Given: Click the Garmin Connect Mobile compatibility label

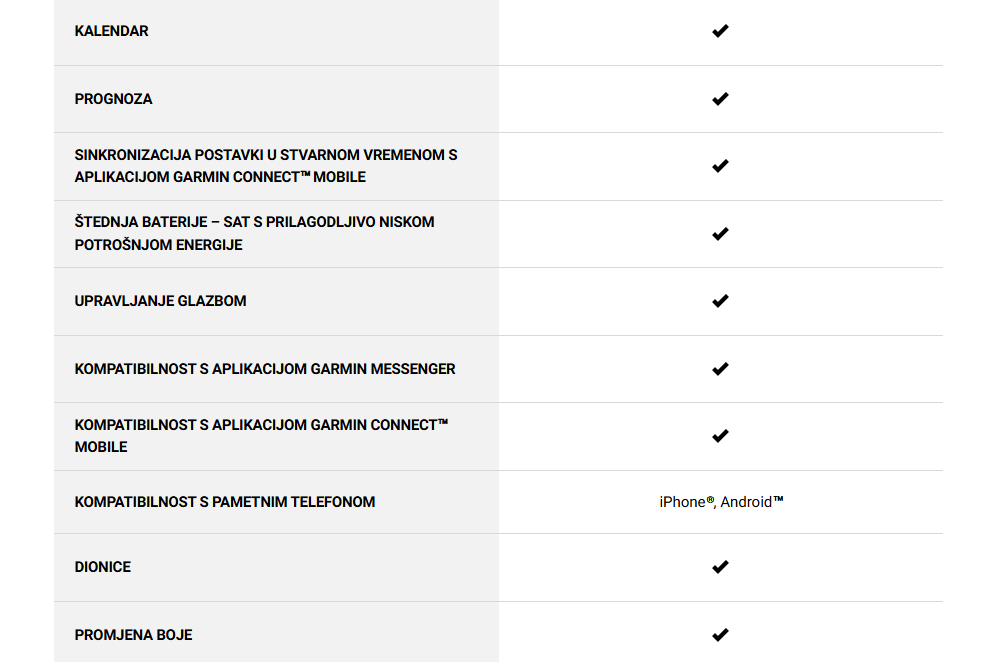Looking at the screenshot, I should coord(261,436).
